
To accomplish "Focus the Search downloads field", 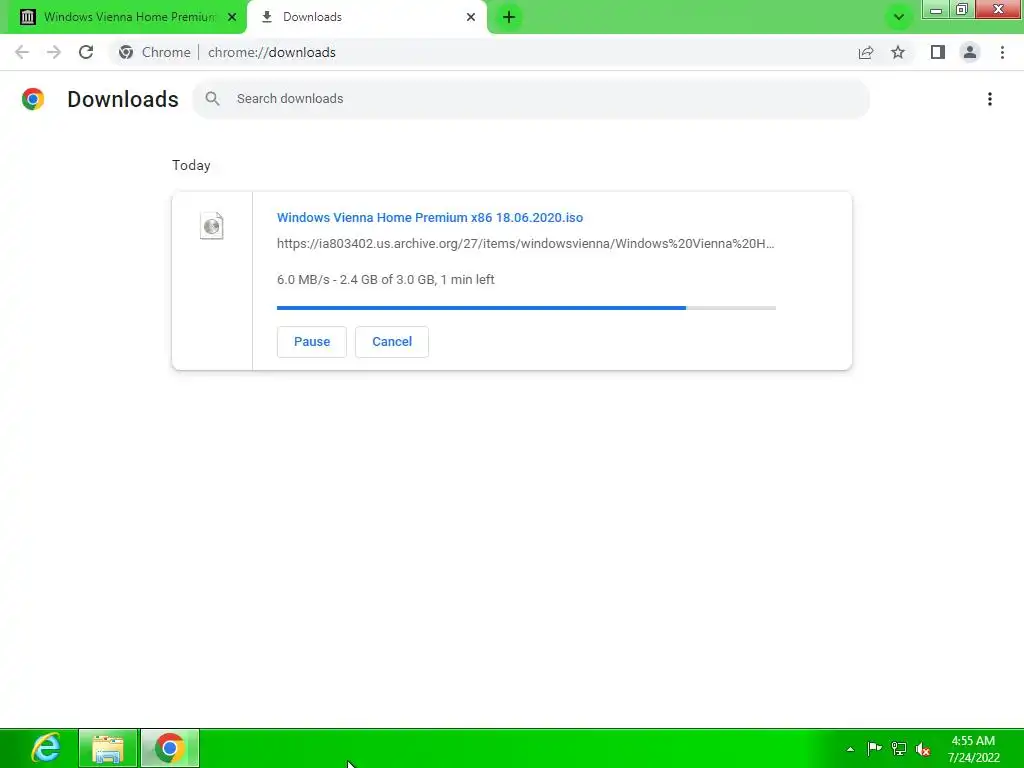I will (531, 99).
